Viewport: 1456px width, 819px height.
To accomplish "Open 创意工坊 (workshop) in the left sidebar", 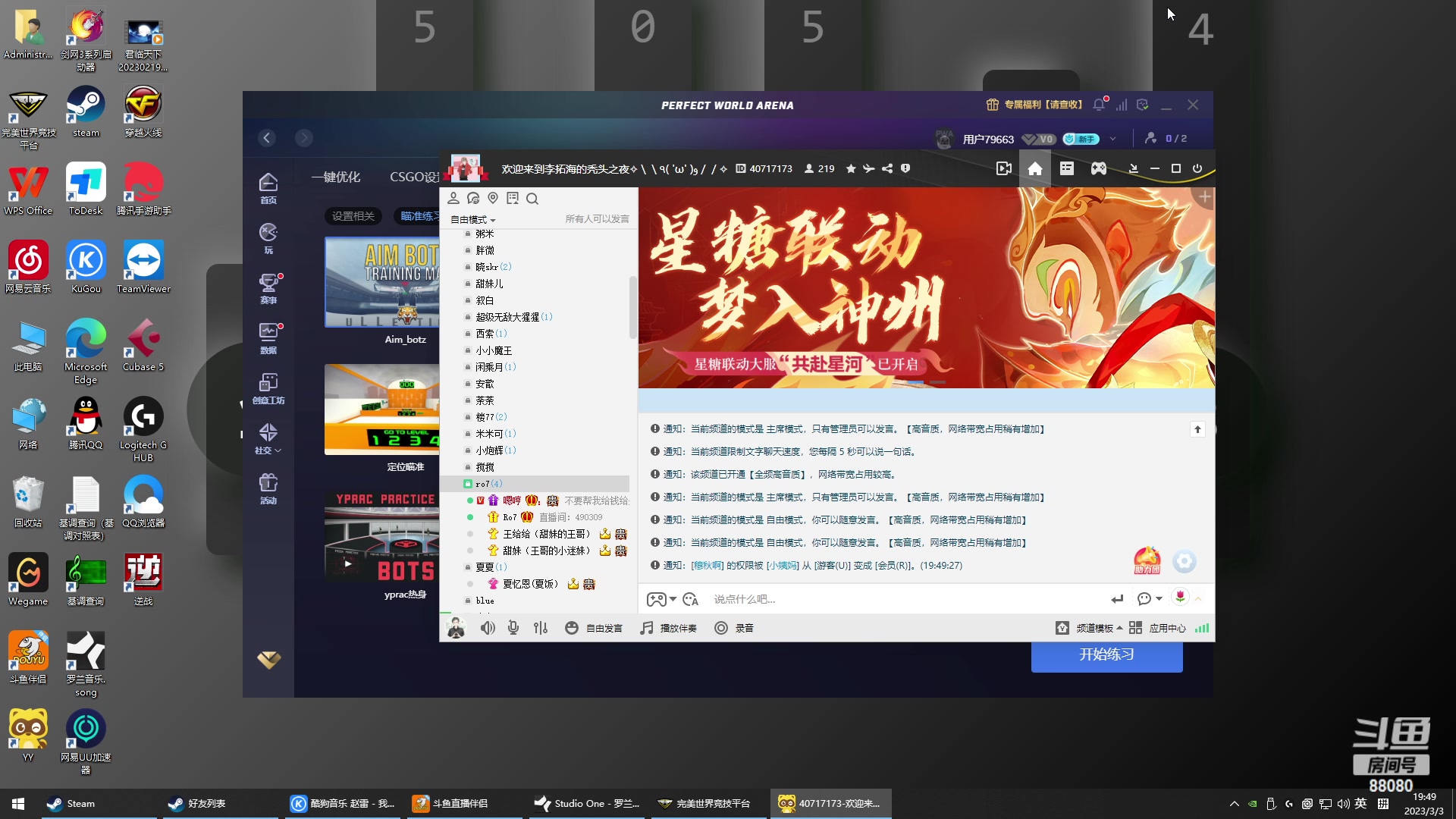I will click(268, 388).
